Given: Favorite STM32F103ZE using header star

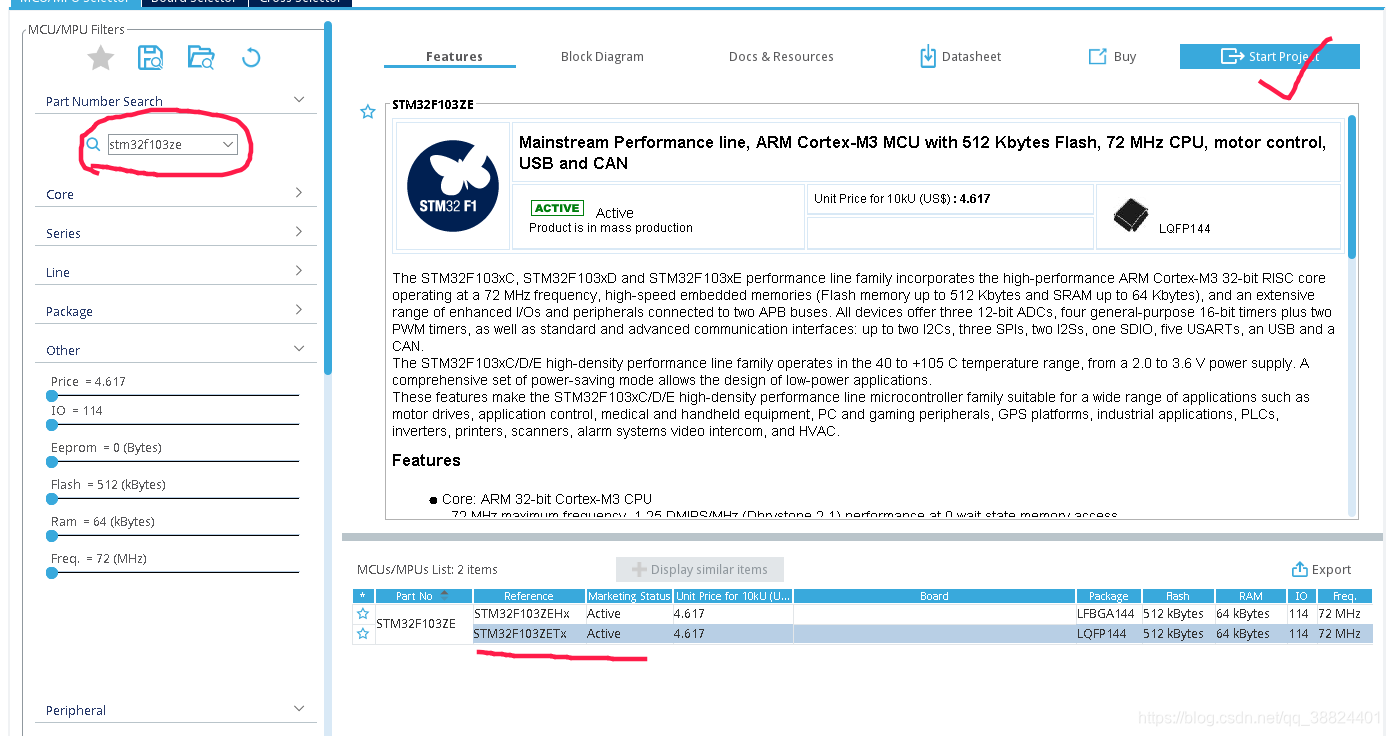Looking at the screenshot, I should click(x=367, y=112).
